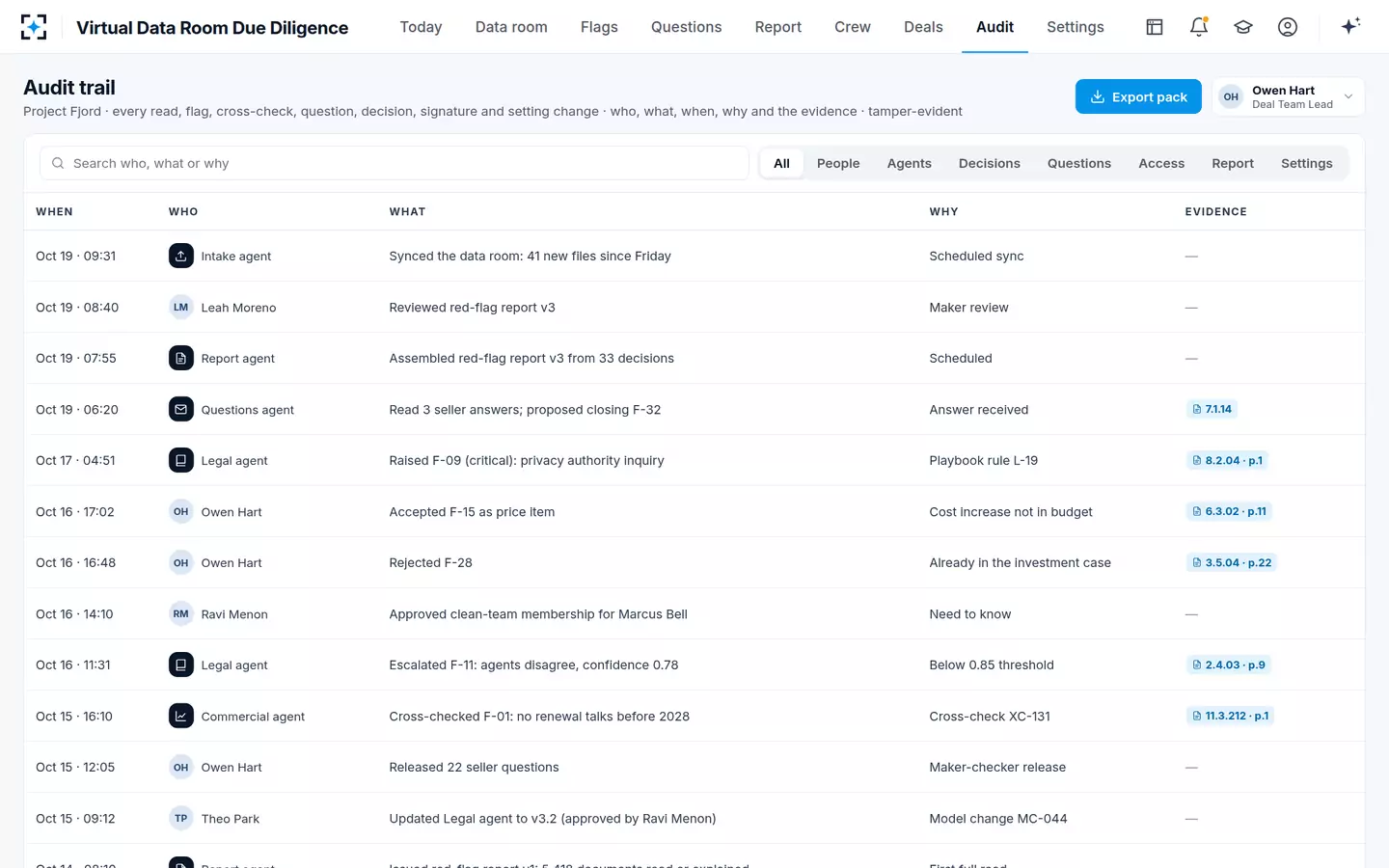Viewport: 1389px width, 868px height.
Task: Show only Access events
Action: click(x=1161, y=163)
